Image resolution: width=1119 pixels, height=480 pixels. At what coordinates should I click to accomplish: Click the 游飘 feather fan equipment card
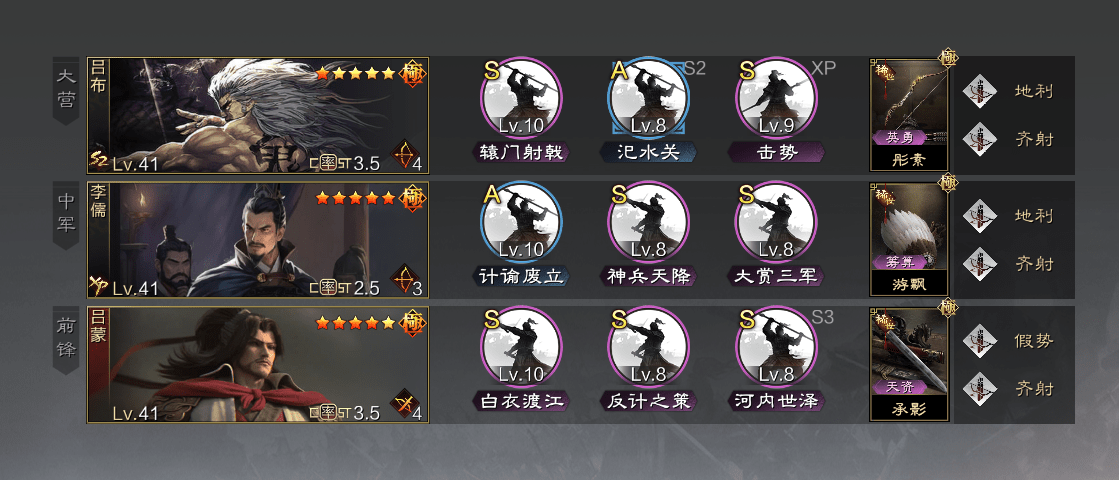pyautogui.click(x=908, y=239)
